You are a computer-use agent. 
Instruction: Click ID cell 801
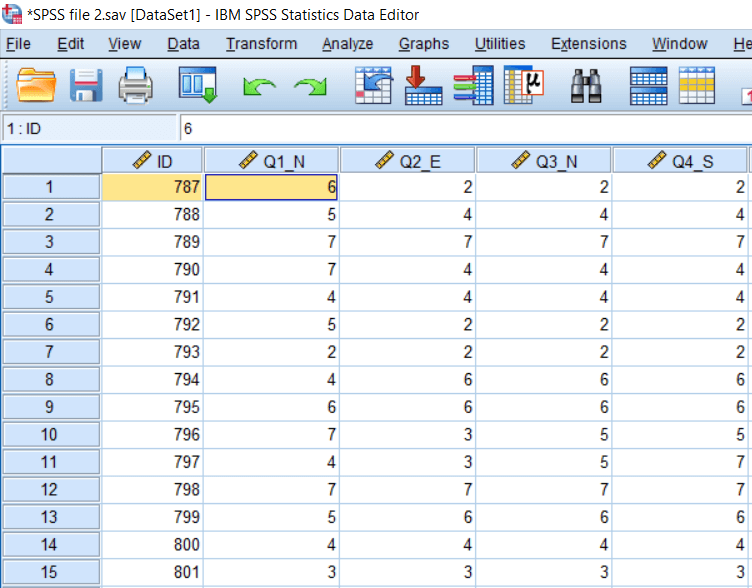(x=152, y=572)
